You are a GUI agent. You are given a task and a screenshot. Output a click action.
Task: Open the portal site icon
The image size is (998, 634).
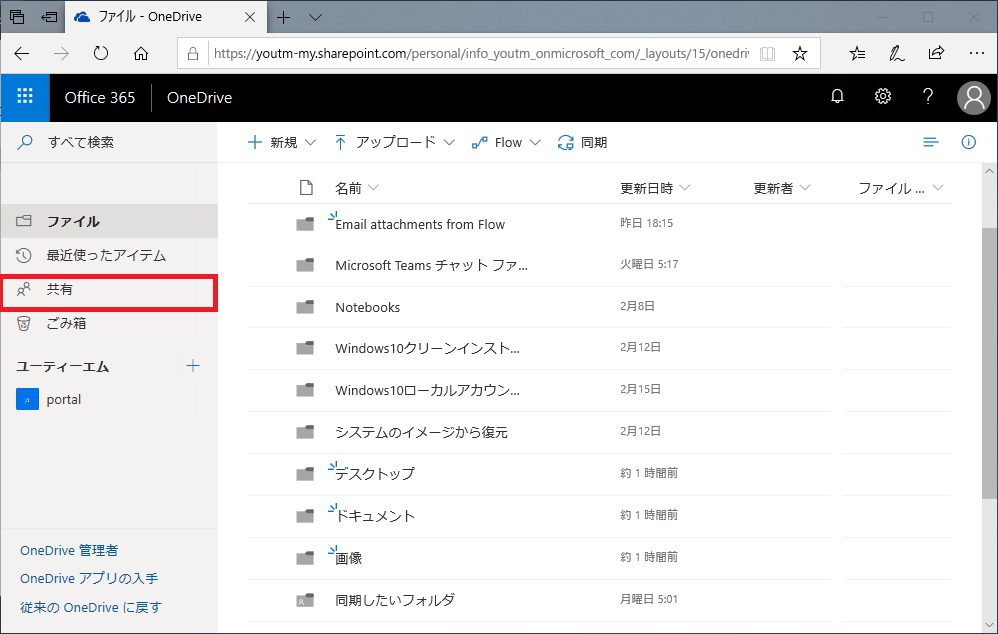[x=27, y=400]
